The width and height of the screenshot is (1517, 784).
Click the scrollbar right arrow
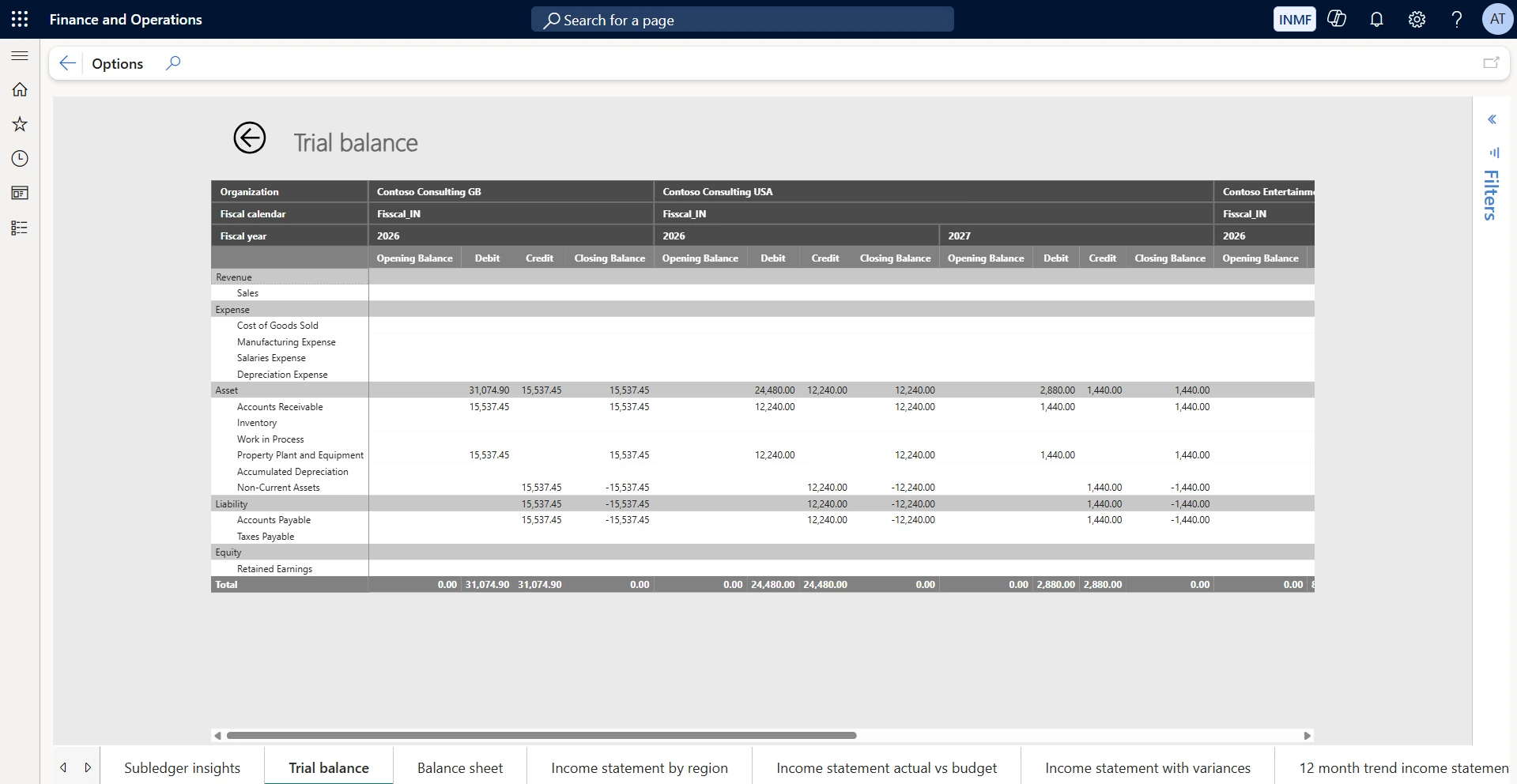click(1307, 735)
